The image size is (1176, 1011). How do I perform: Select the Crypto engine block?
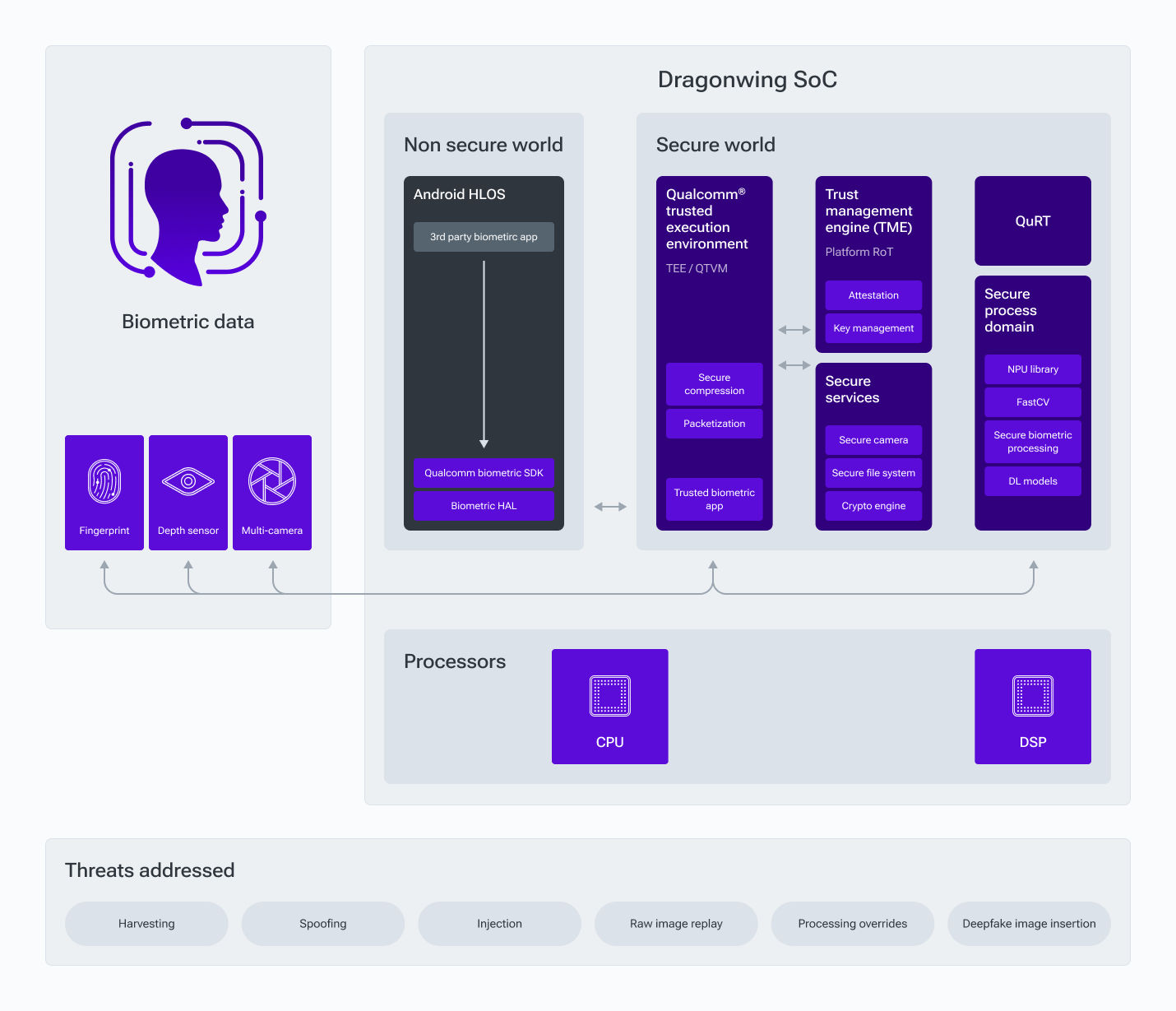[x=873, y=506]
